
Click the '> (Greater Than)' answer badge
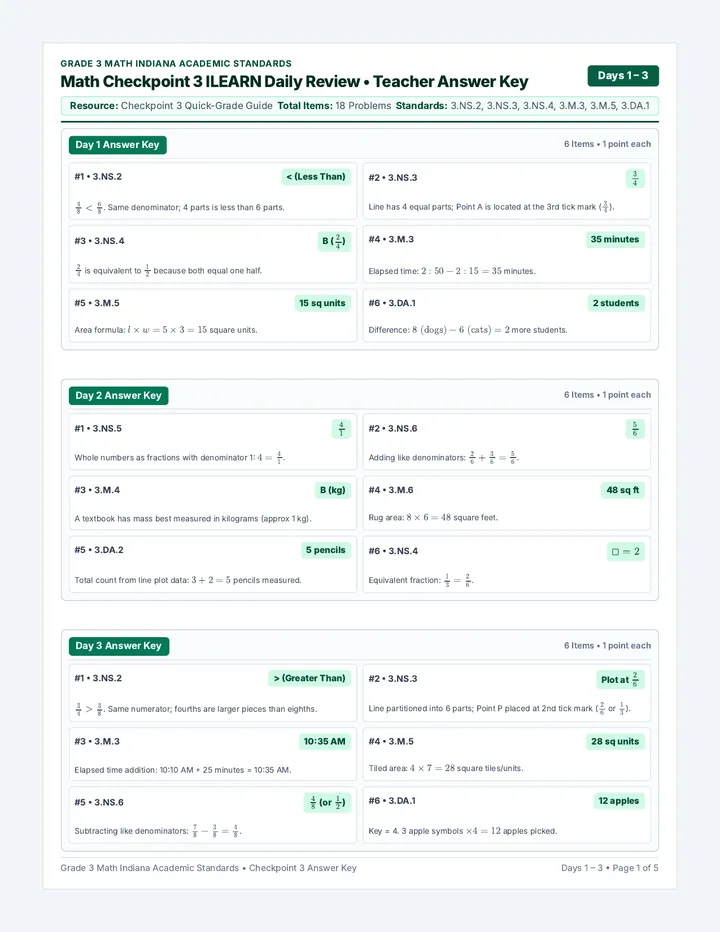click(310, 678)
